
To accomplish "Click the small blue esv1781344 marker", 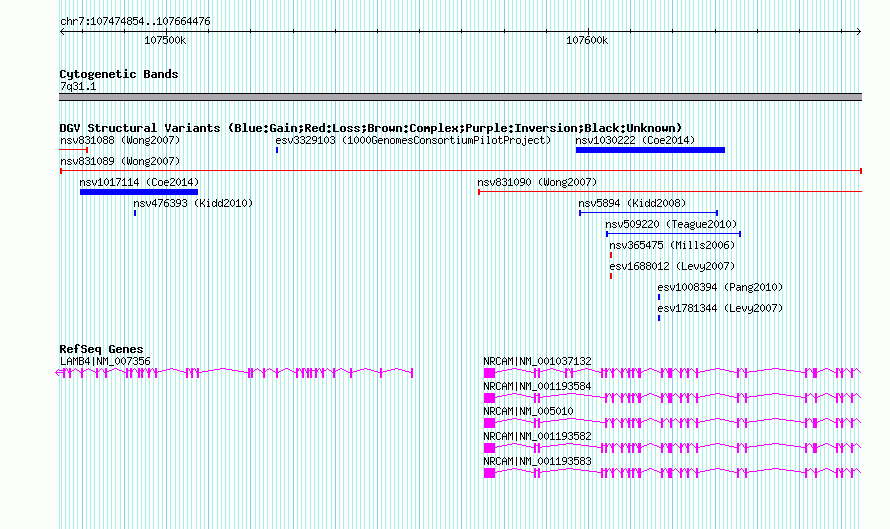I will tap(659, 318).
